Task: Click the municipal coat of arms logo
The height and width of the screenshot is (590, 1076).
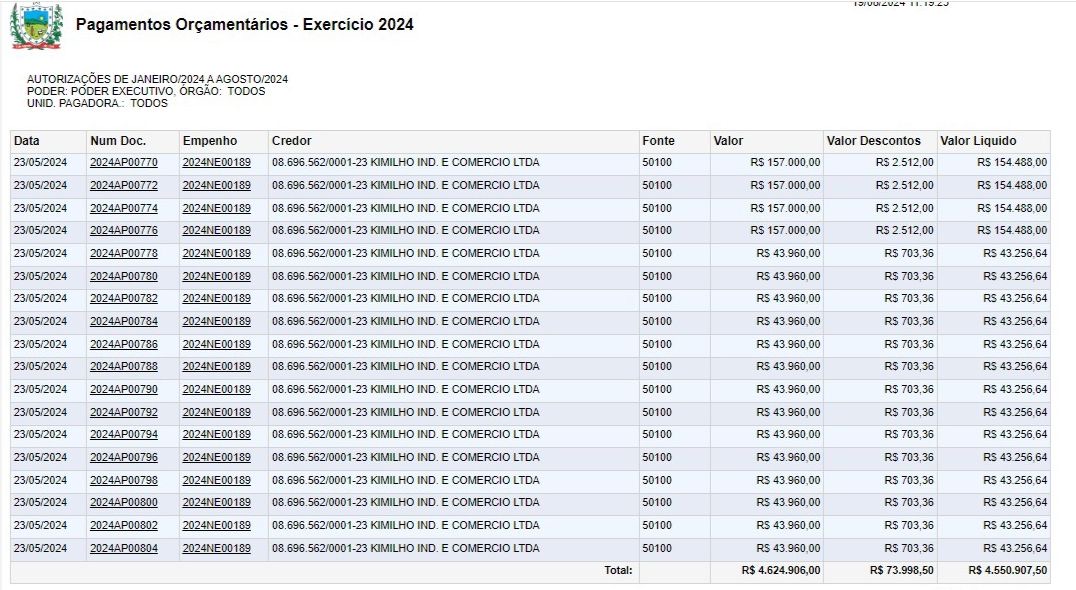Action: coord(36,26)
